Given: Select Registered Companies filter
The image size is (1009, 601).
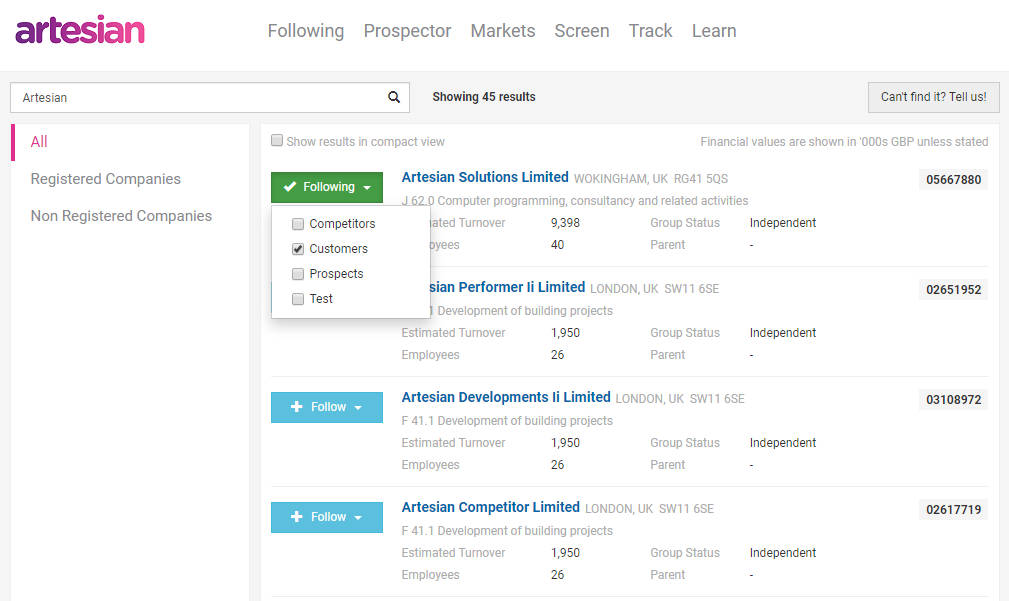Looking at the screenshot, I should pos(106,179).
